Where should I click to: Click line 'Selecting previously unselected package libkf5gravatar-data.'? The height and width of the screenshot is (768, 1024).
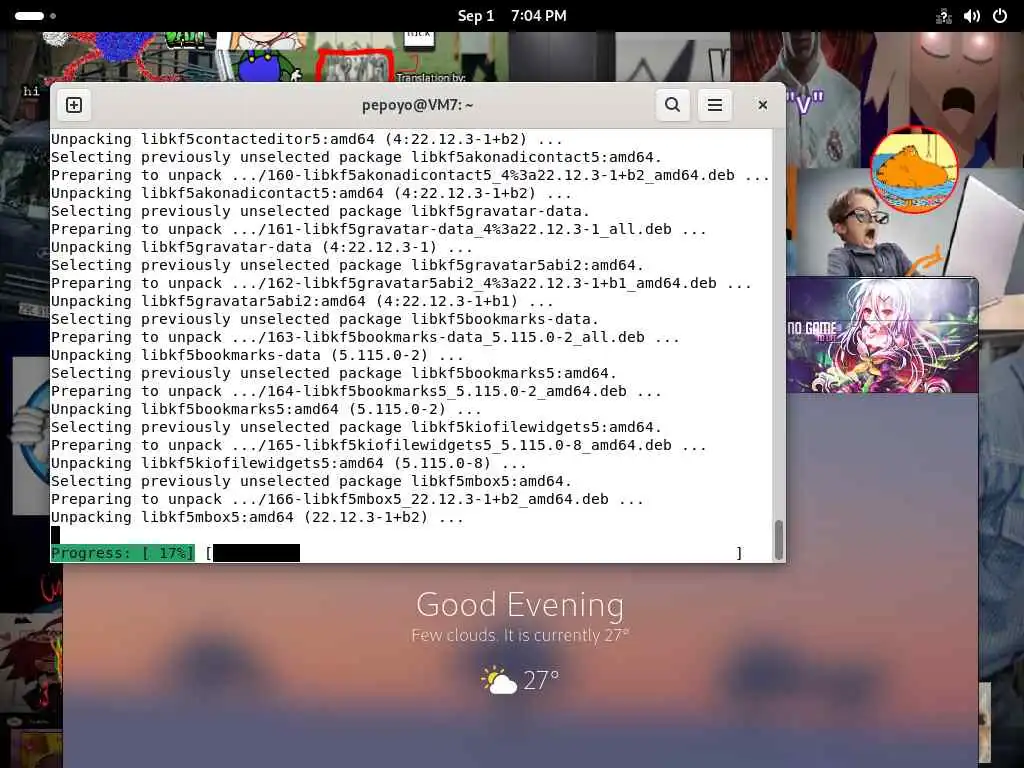(320, 211)
